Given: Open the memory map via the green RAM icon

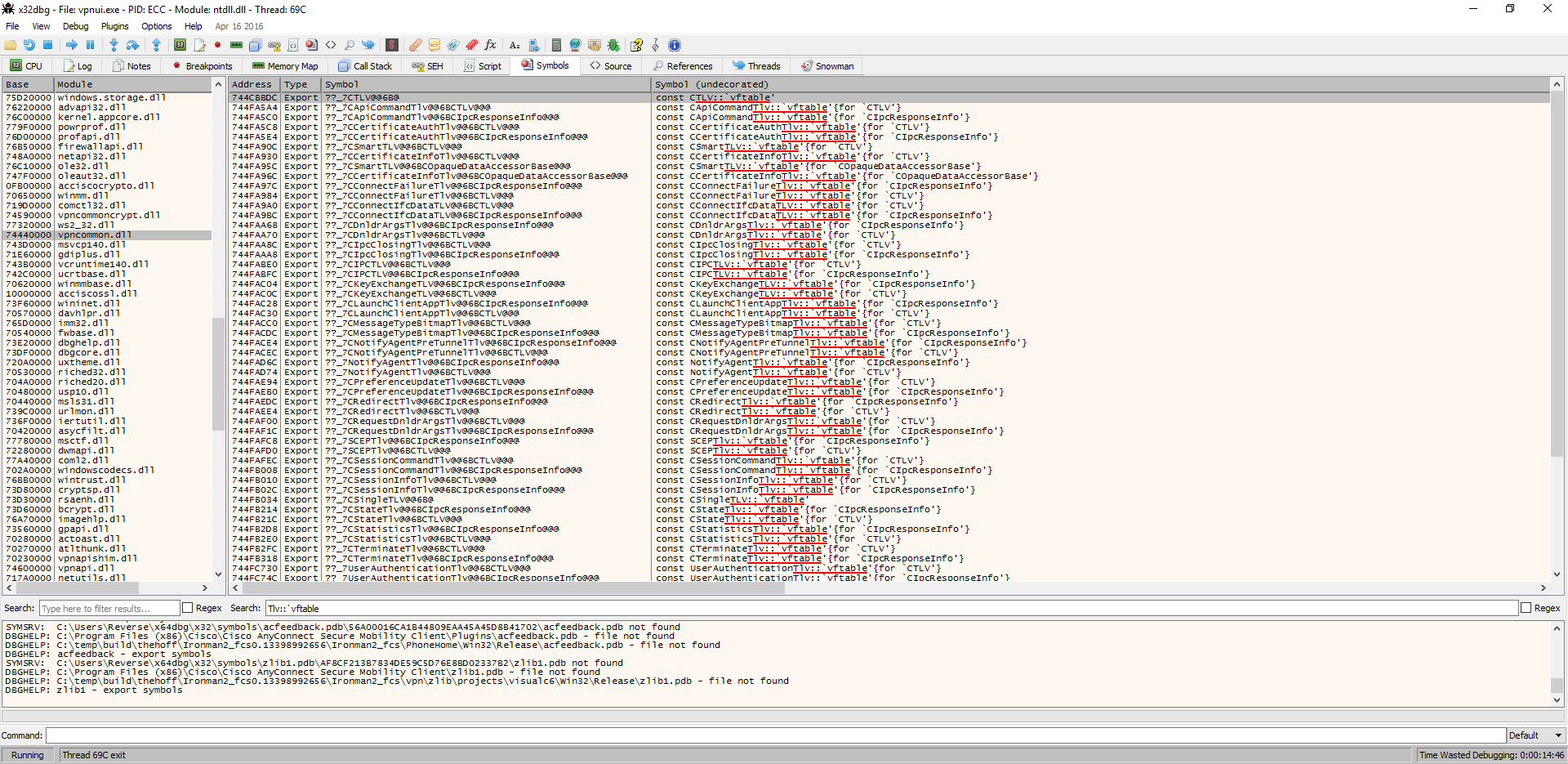Looking at the screenshot, I should (237, 45).
